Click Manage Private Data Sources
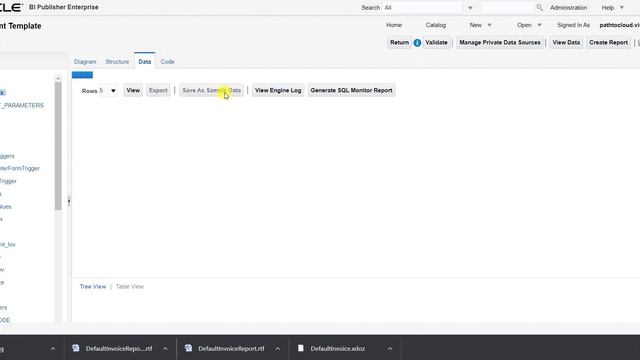 (x=500, y=42)
